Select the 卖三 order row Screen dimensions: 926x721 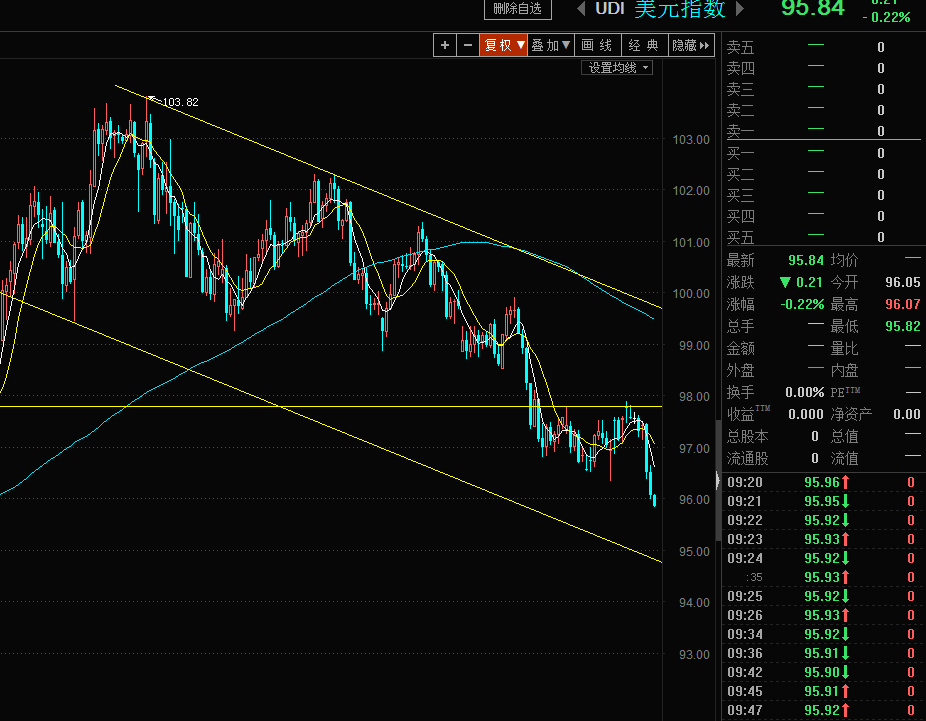[x=823, y=89]
